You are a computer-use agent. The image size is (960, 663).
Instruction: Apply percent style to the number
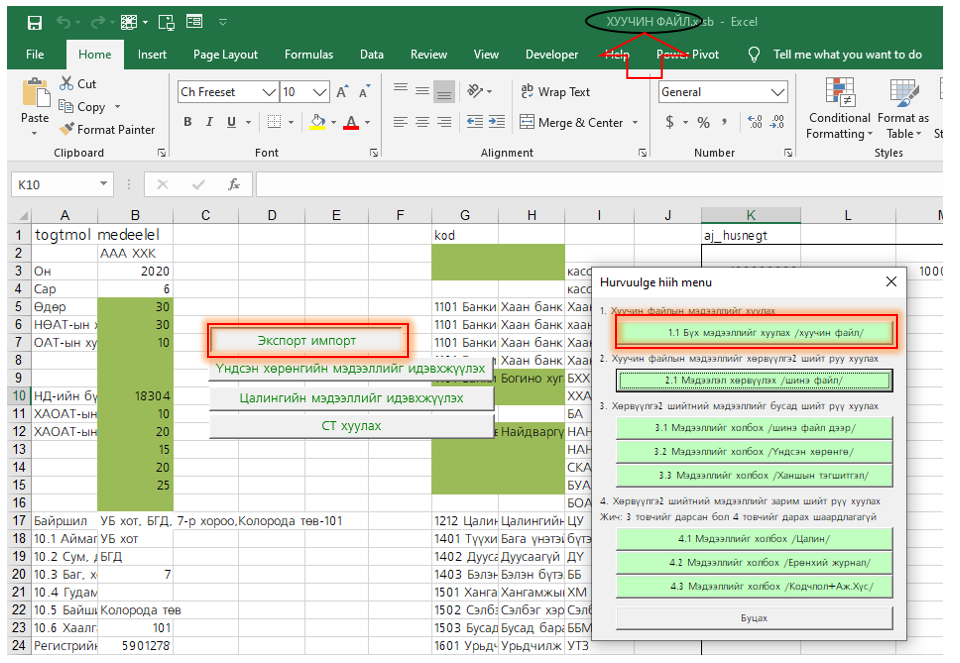[703, 123]
